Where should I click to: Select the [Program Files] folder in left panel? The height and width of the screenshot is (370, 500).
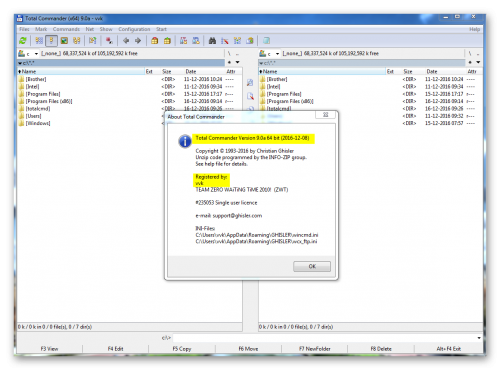point(43,94)
